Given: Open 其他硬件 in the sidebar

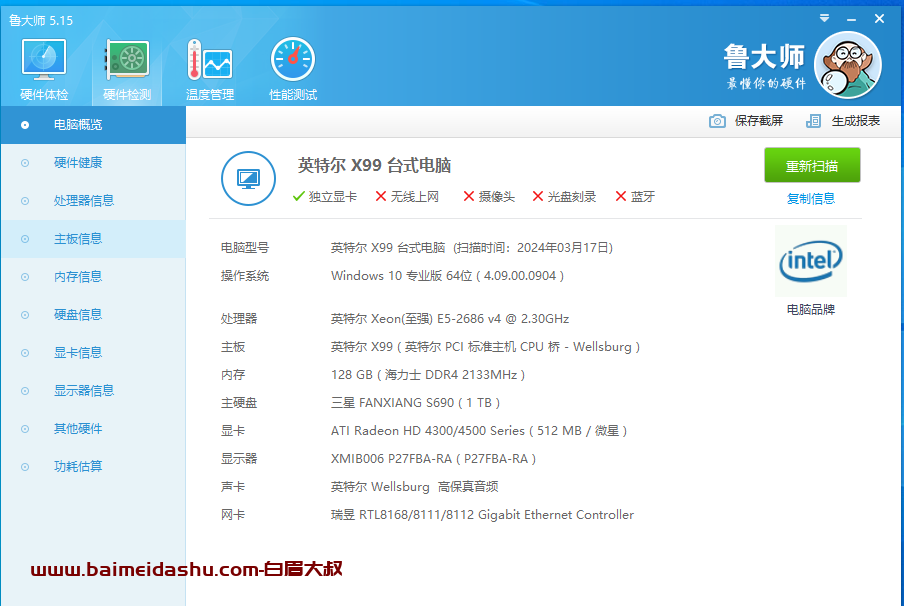Looking at the screenshot, I should pos(93,429).
